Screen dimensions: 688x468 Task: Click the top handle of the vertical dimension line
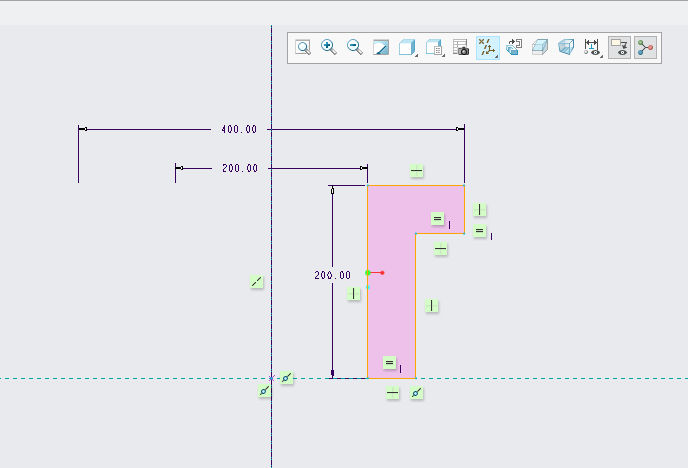[x=333, y=191]
